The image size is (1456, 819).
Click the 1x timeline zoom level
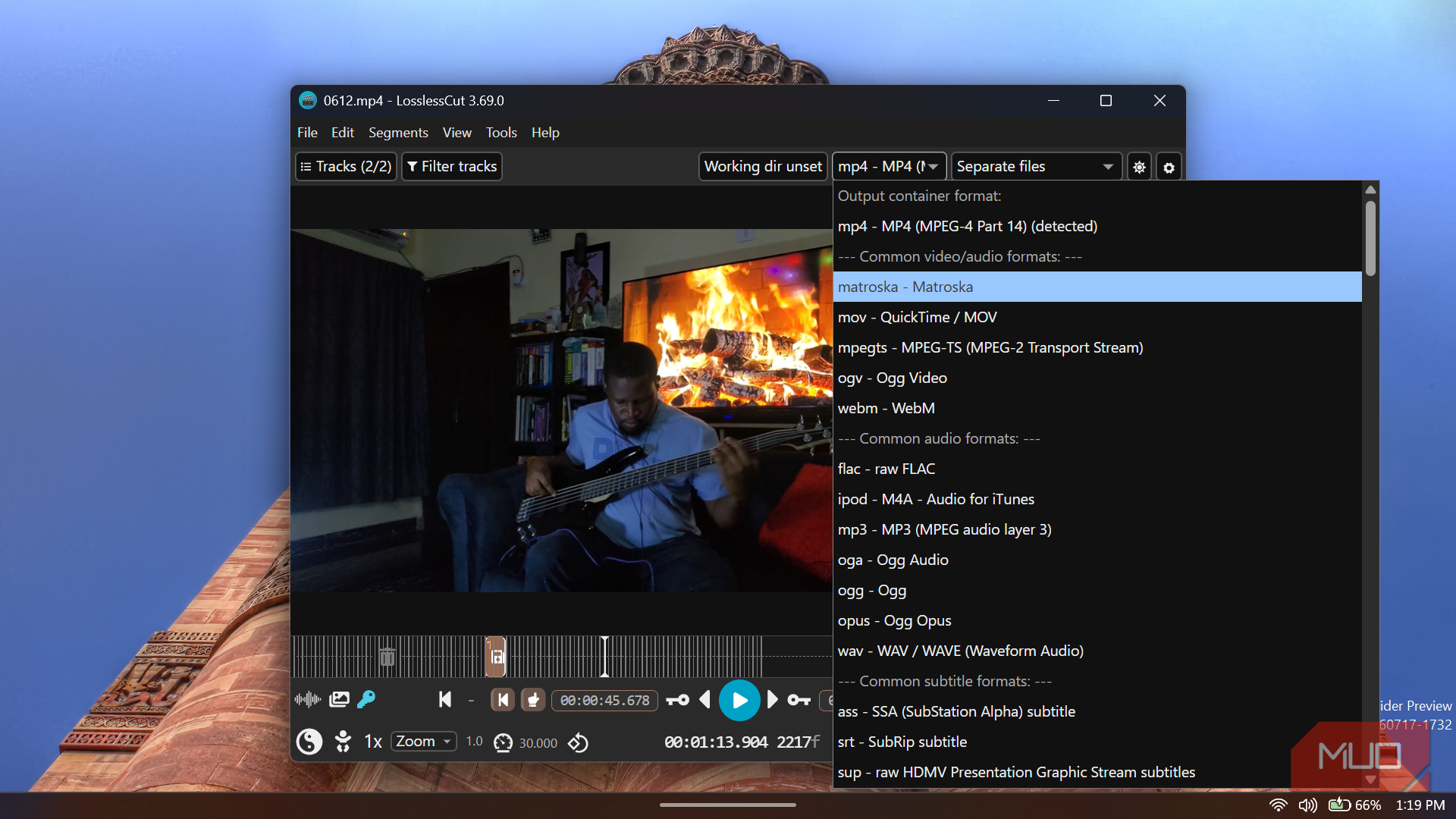click(373, 742)
